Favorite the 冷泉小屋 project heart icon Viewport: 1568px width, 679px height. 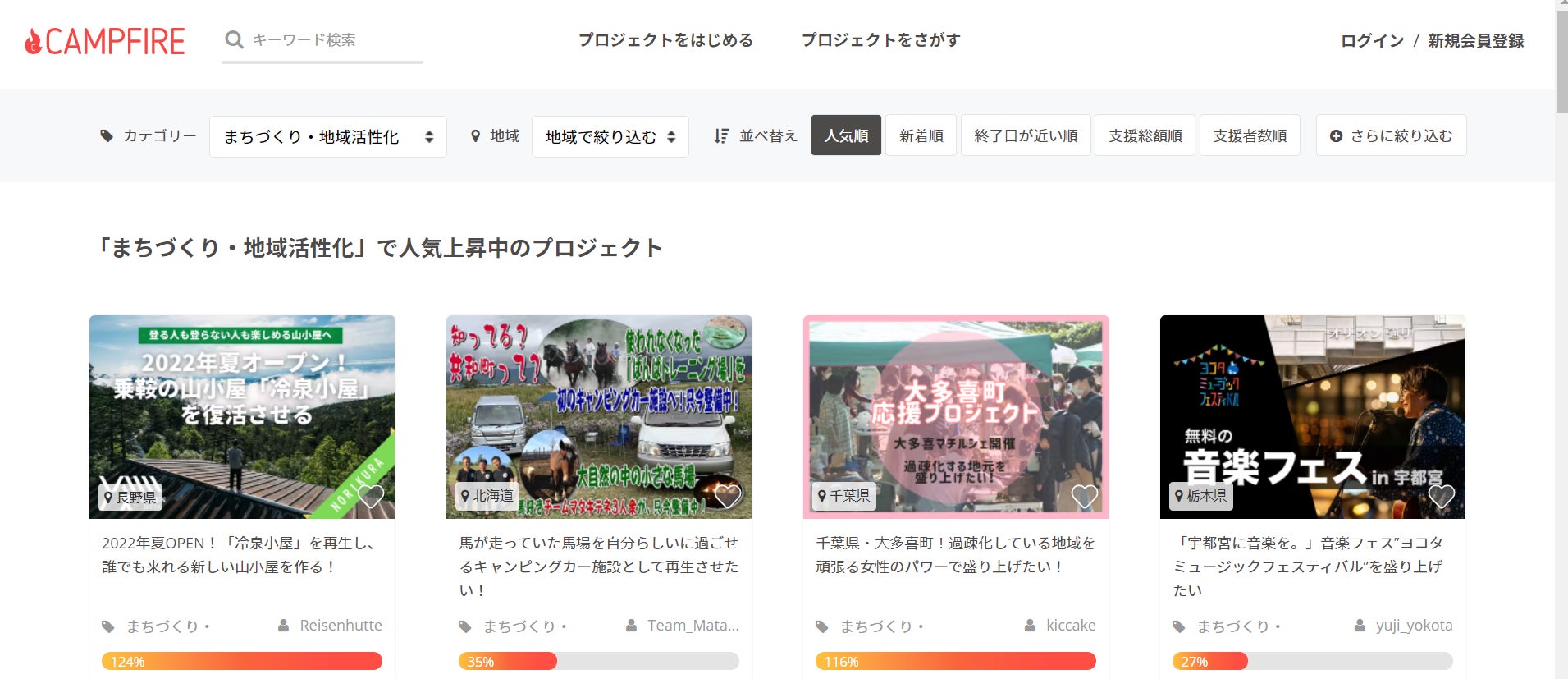[371, 496]
